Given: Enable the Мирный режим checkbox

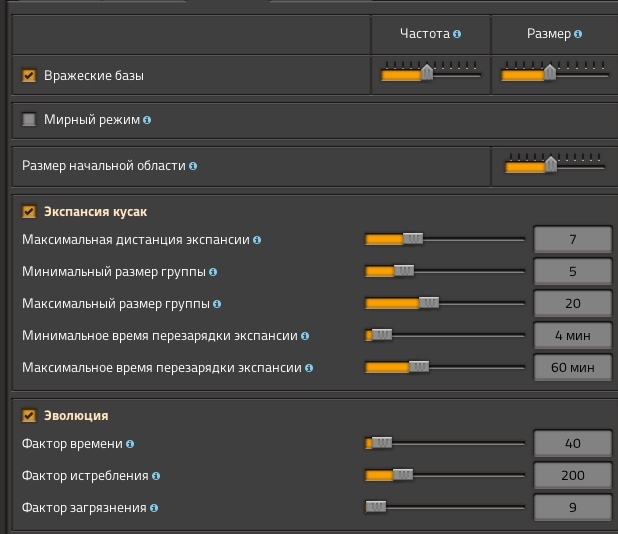Looking at the screenshot, I should click(x=29, y=120).
